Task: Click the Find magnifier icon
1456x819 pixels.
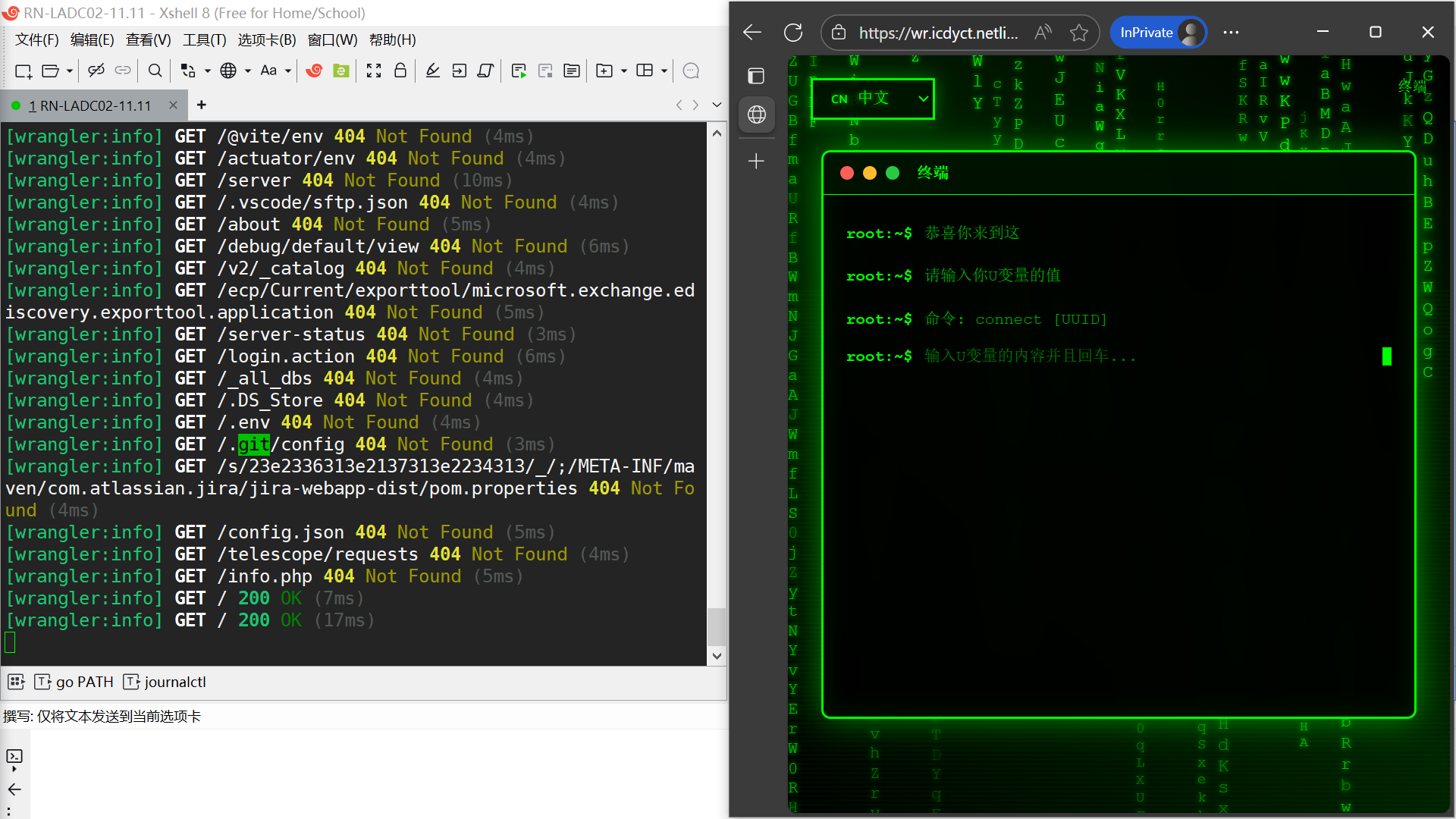Action: pos(155,71)
